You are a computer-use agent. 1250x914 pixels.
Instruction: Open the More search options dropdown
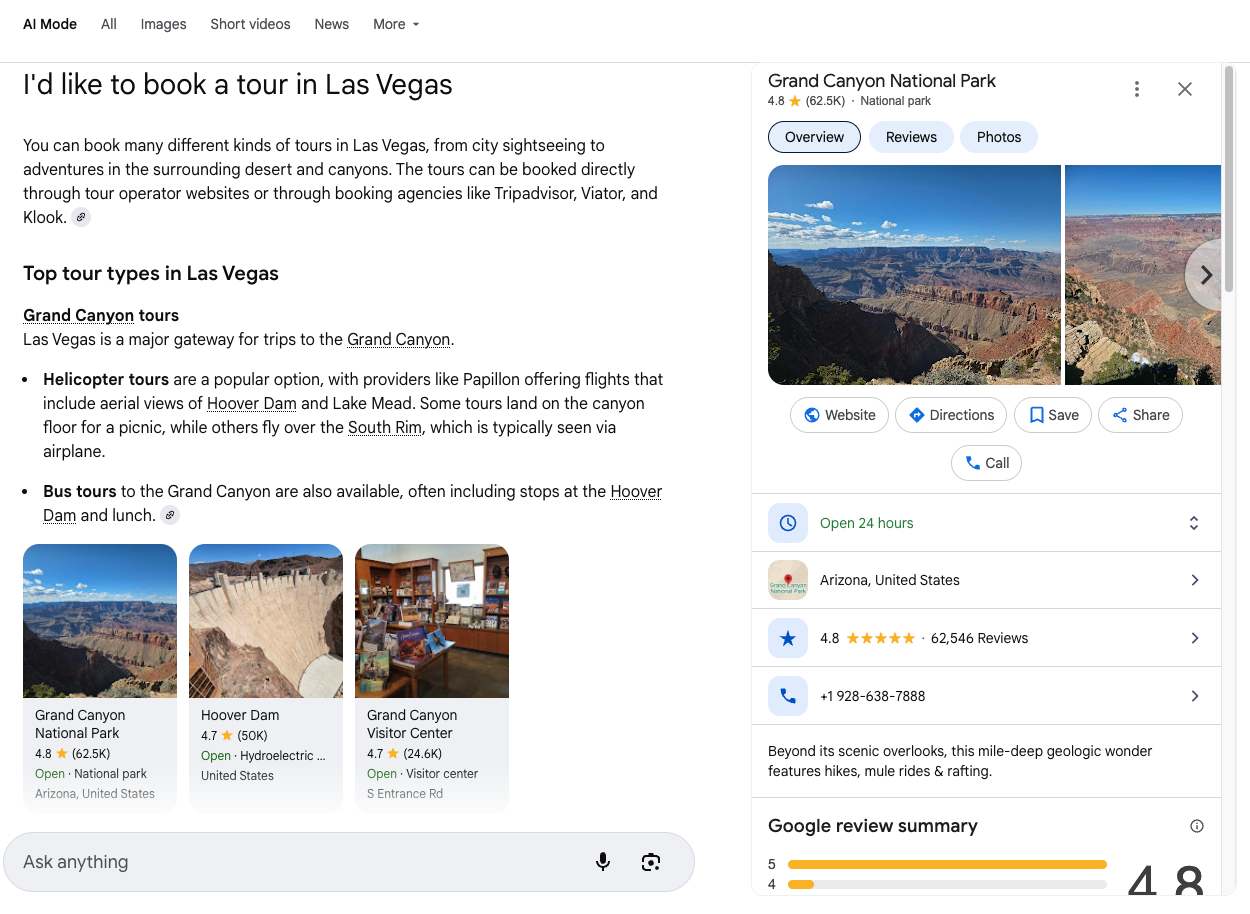coord(396,24)
